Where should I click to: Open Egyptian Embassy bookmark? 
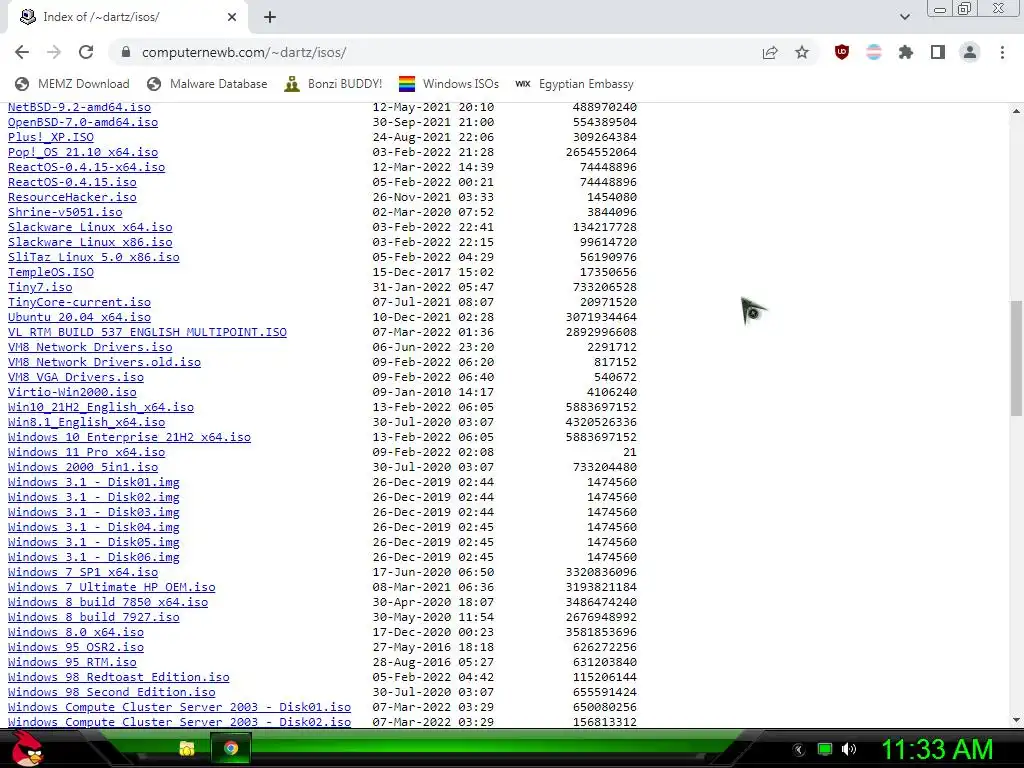(574, 84)
